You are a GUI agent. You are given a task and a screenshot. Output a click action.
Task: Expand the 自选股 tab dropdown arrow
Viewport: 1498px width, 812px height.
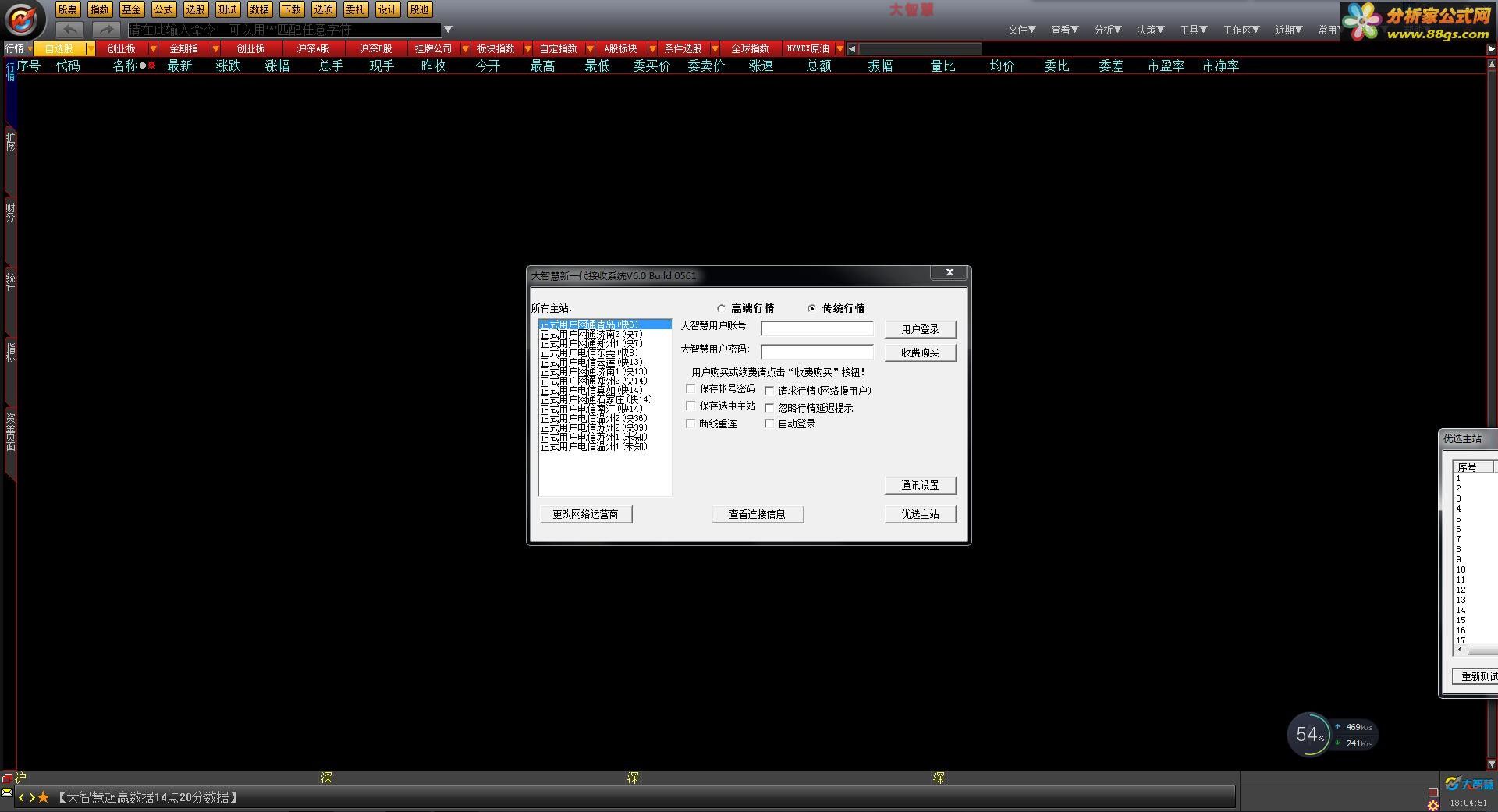[91, 48]
